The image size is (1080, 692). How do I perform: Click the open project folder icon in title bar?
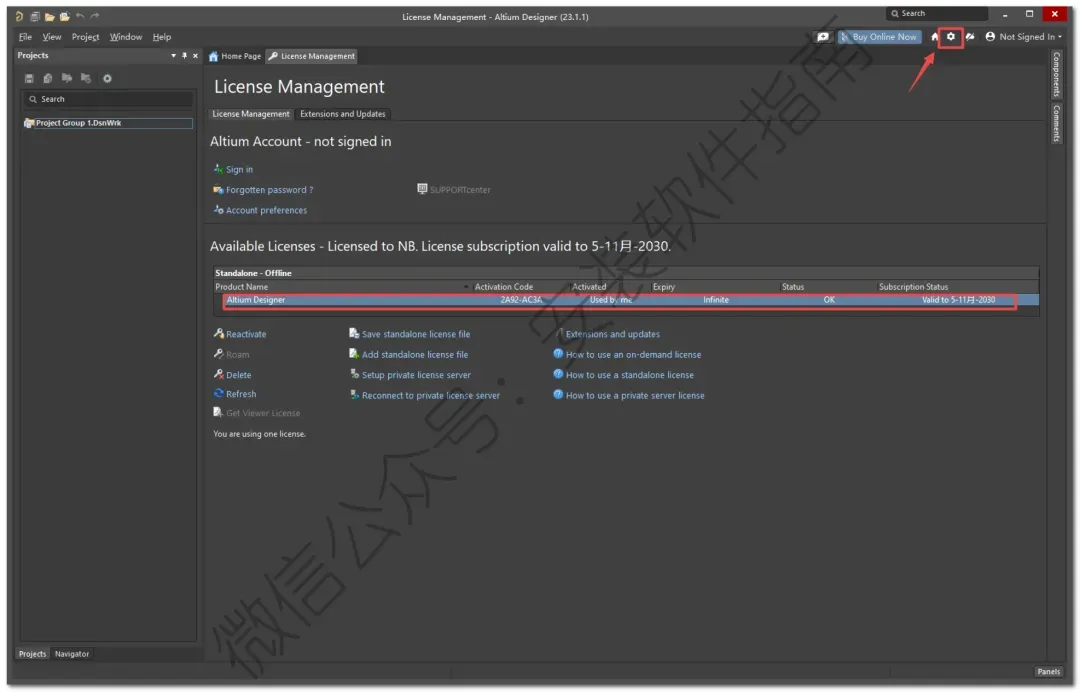click(65, 17)
